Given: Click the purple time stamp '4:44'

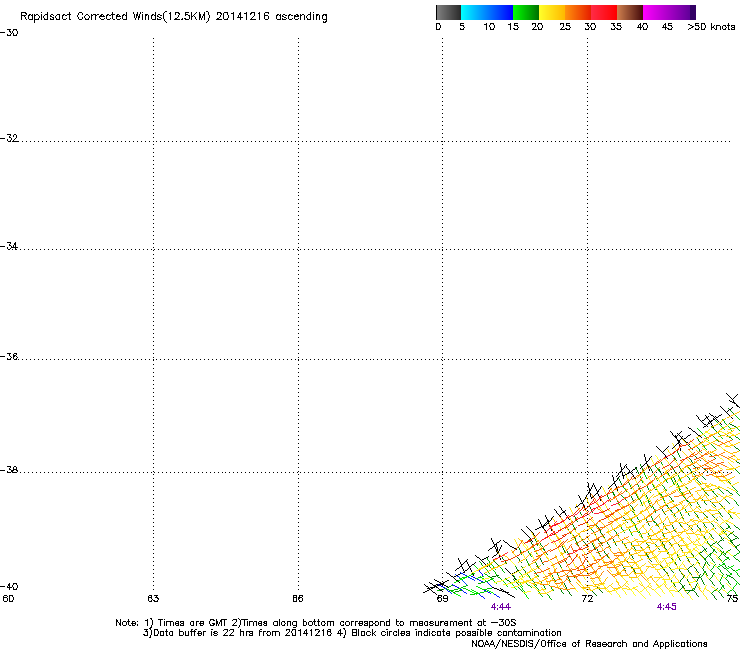Looking at the screenshot, I should [x=501, y=607].
